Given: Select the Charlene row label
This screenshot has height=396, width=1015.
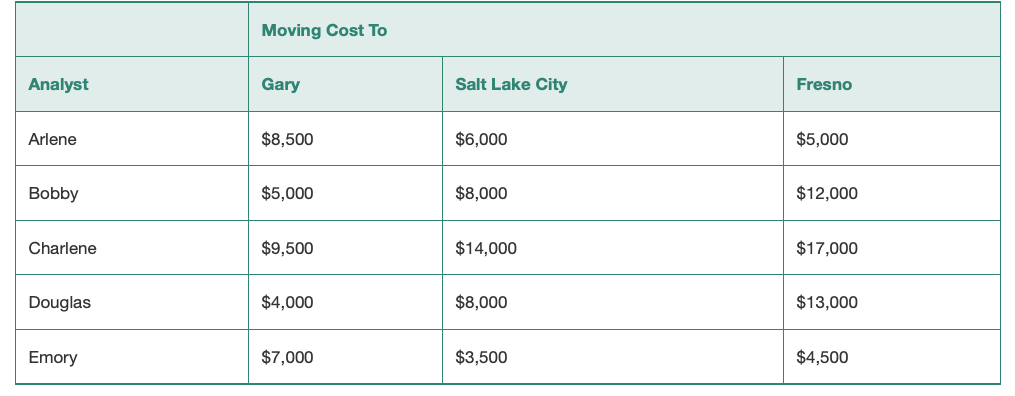Looking at the screenshot, I should click(x=62, y=248).
